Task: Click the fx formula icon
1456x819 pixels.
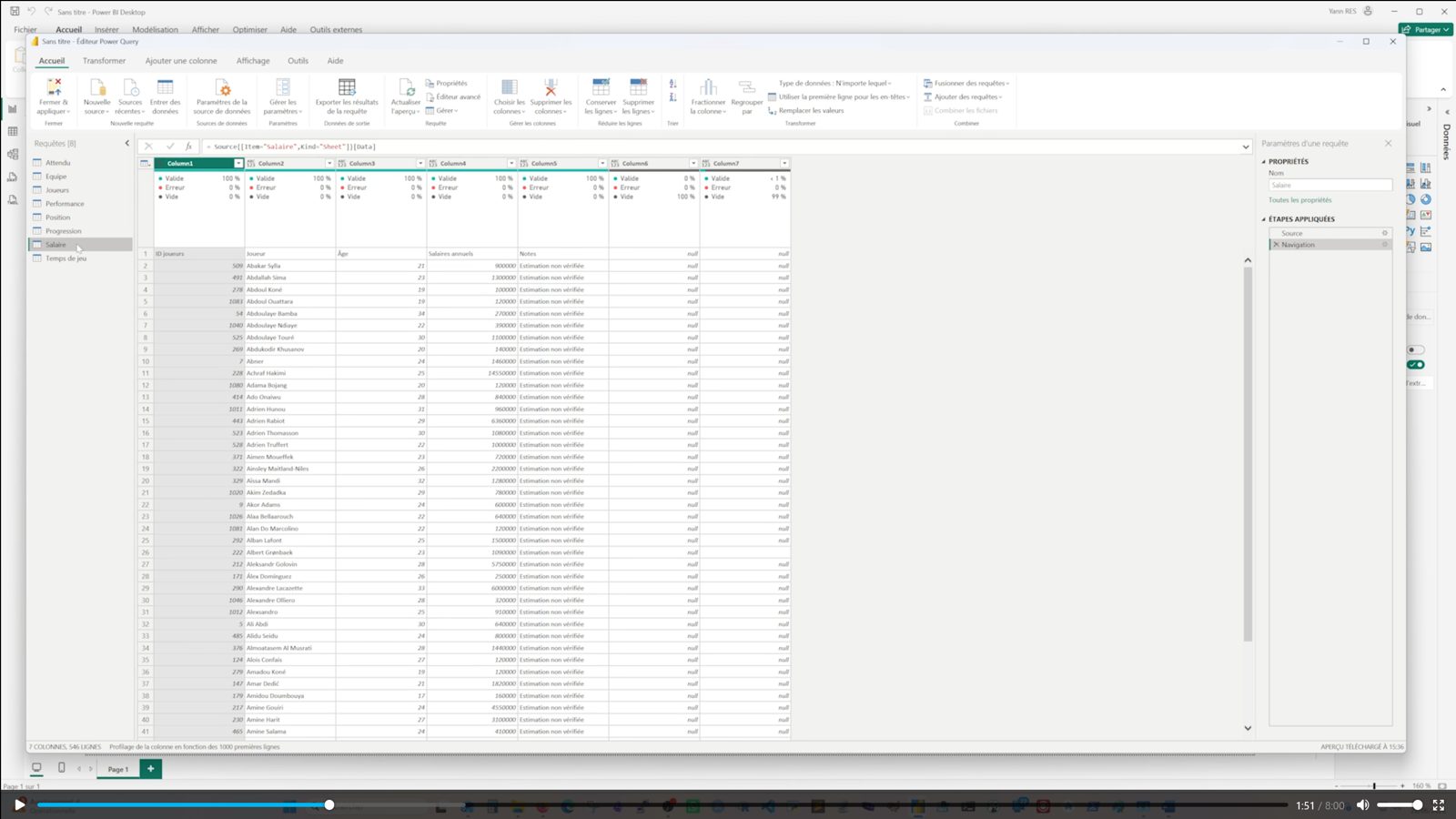Action: point(188,147)
